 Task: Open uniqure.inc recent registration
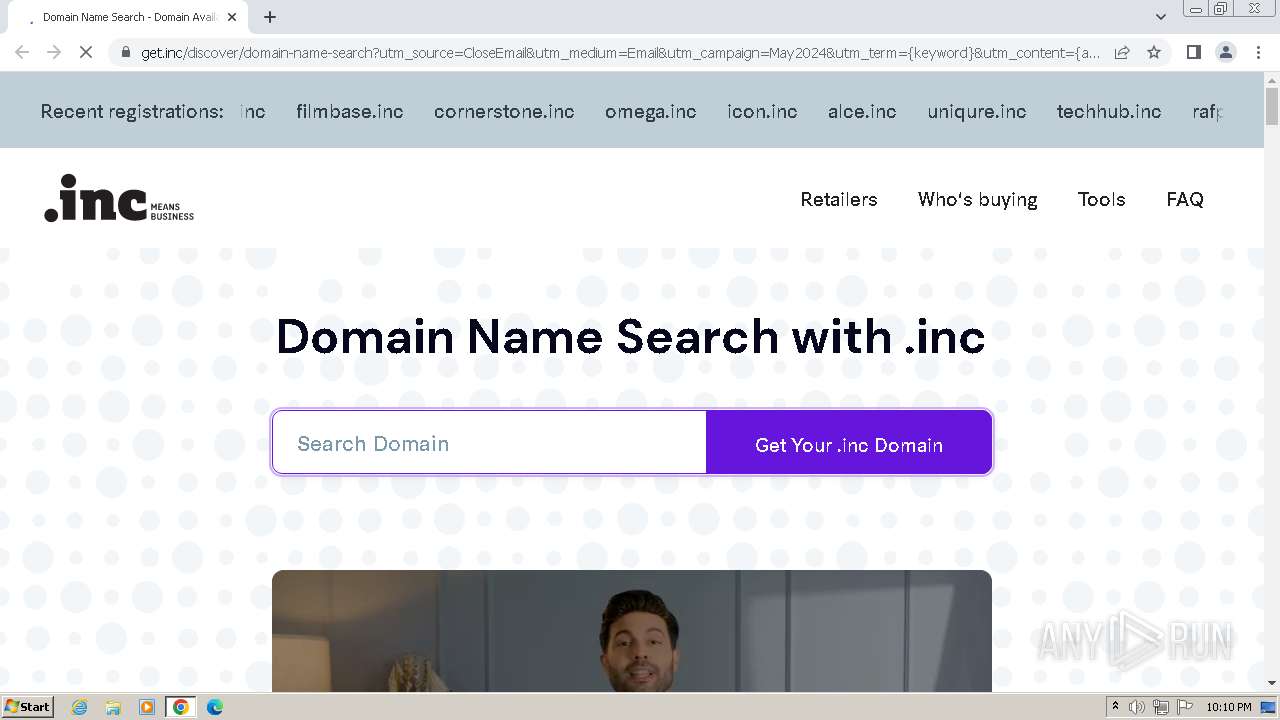click(x=976, y=111)
